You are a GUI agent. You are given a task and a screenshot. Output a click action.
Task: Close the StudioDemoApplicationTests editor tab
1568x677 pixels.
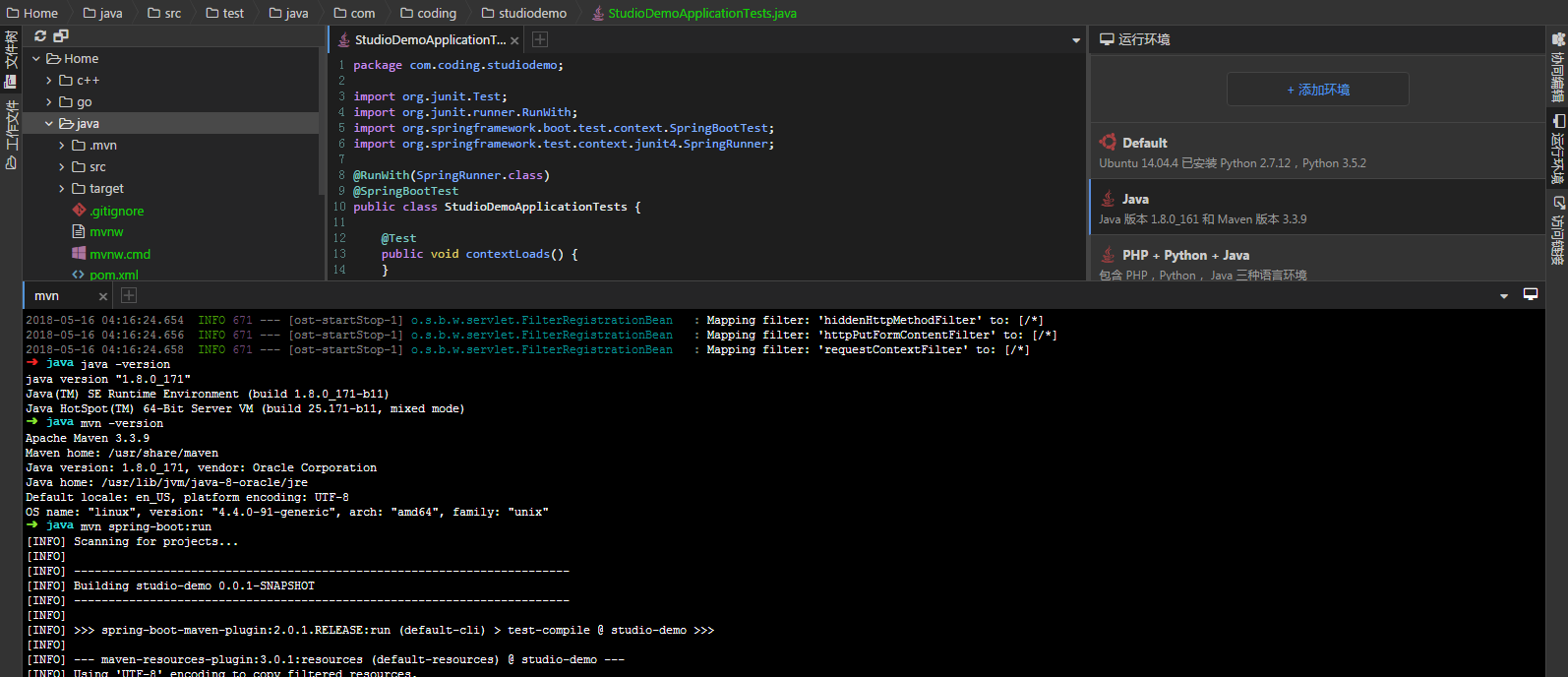pyautogui.click(x=514, y=40)
